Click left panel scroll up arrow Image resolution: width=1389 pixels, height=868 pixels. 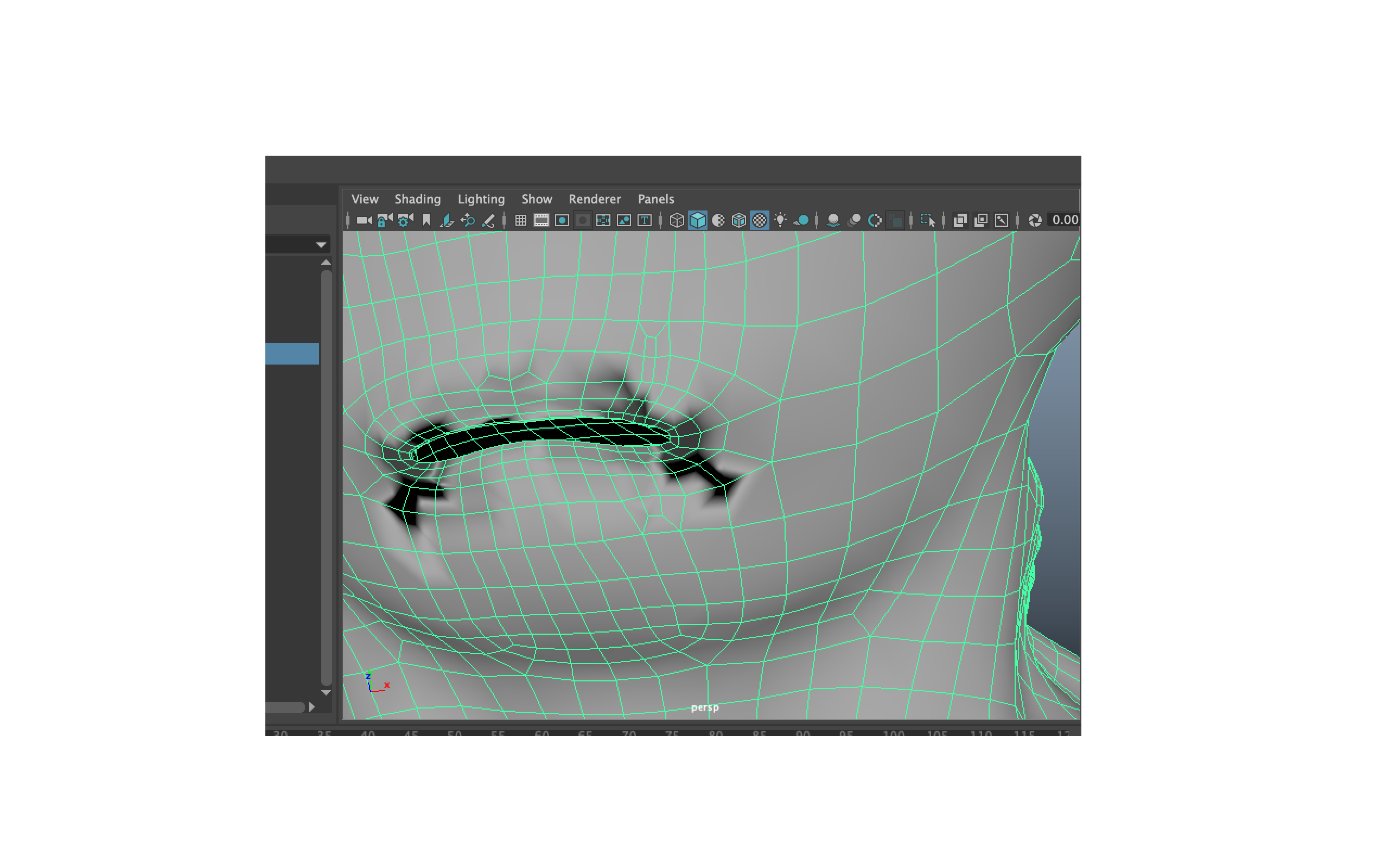pos(326,263)
